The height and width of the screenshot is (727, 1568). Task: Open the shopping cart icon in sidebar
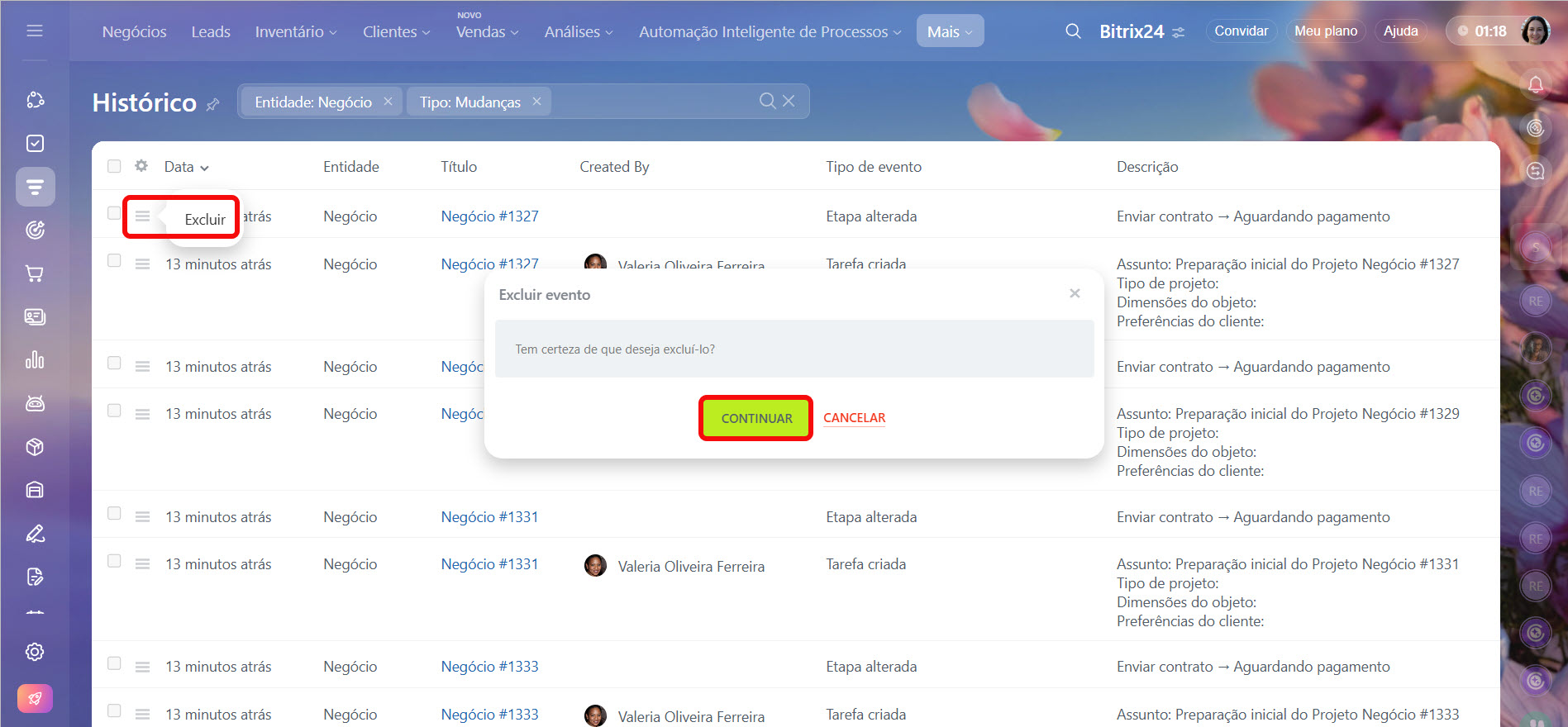(35, 273)
